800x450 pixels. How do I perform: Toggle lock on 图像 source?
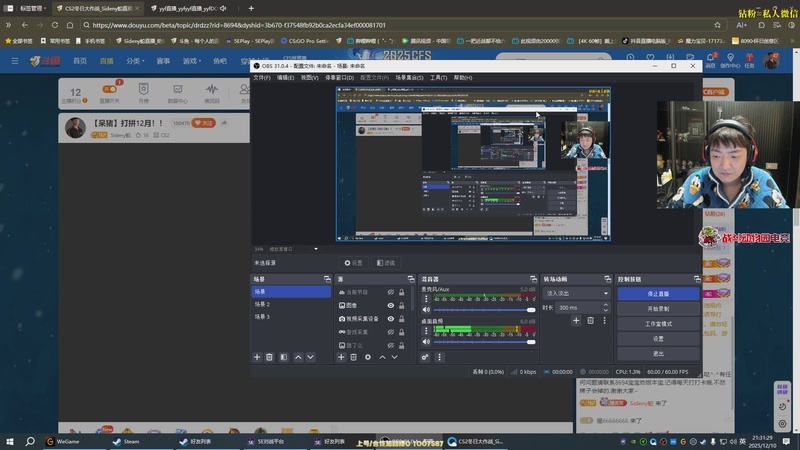tap(402, 305)
